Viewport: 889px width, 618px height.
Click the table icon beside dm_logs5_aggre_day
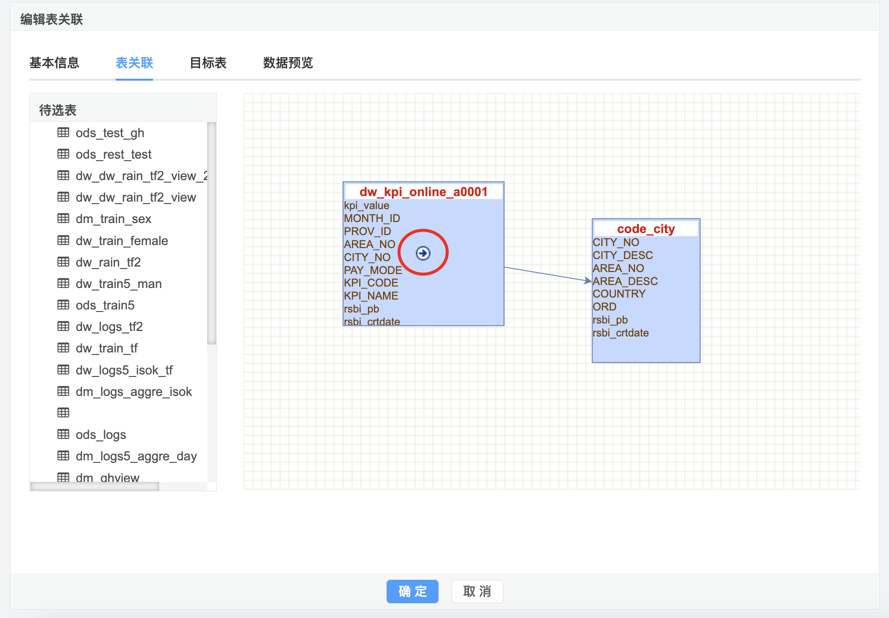pos(64,456)
